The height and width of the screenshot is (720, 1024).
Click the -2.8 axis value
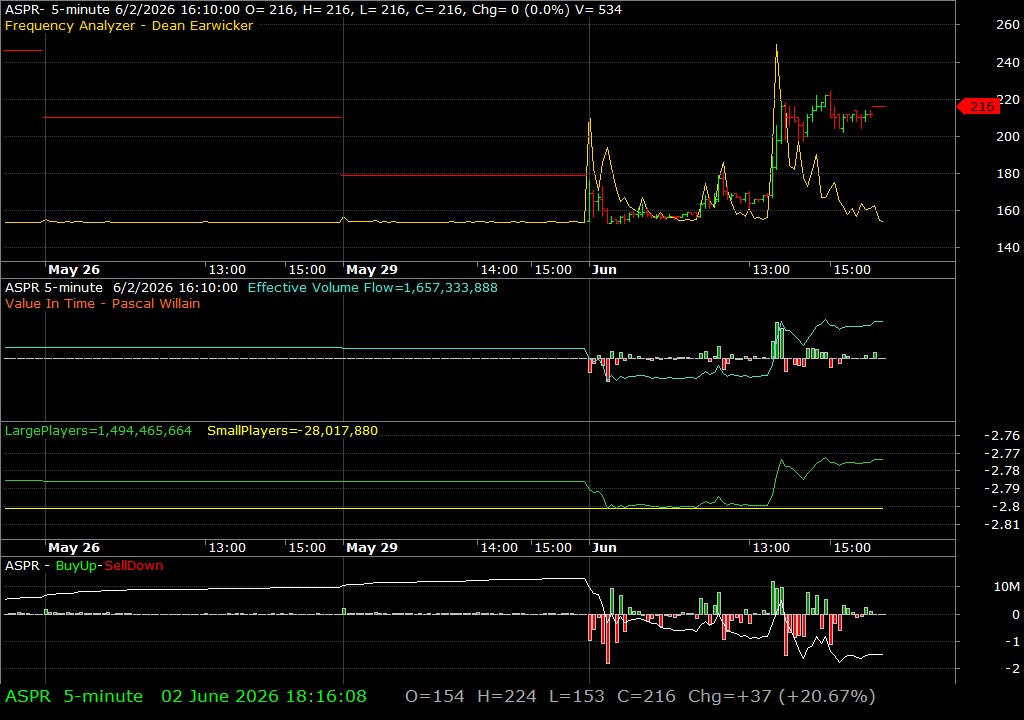[x=1005, y=506]
